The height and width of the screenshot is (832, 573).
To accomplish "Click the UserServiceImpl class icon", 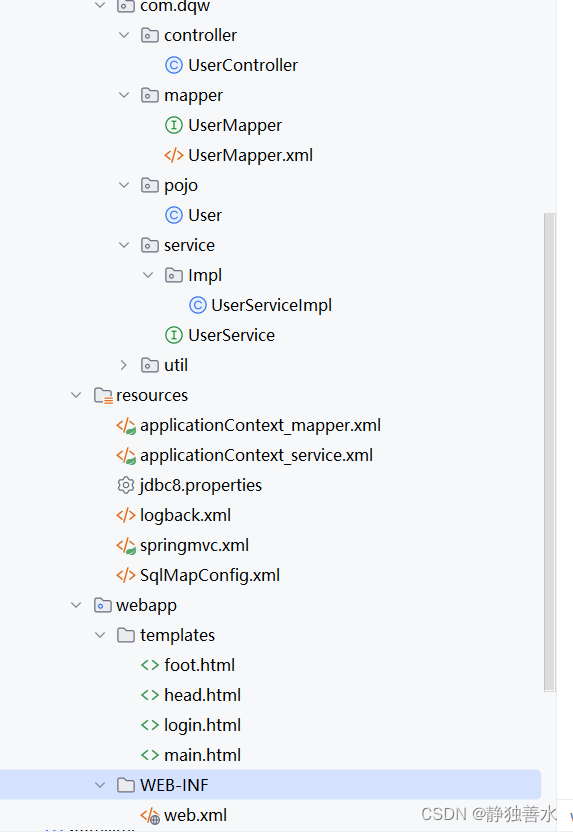I will pyautogui.click(x=198, y=305).
